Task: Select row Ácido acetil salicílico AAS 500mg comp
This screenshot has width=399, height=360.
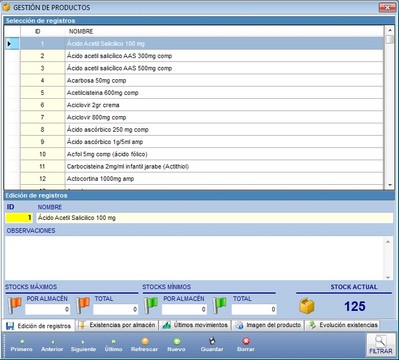Action: pos(202,68)
